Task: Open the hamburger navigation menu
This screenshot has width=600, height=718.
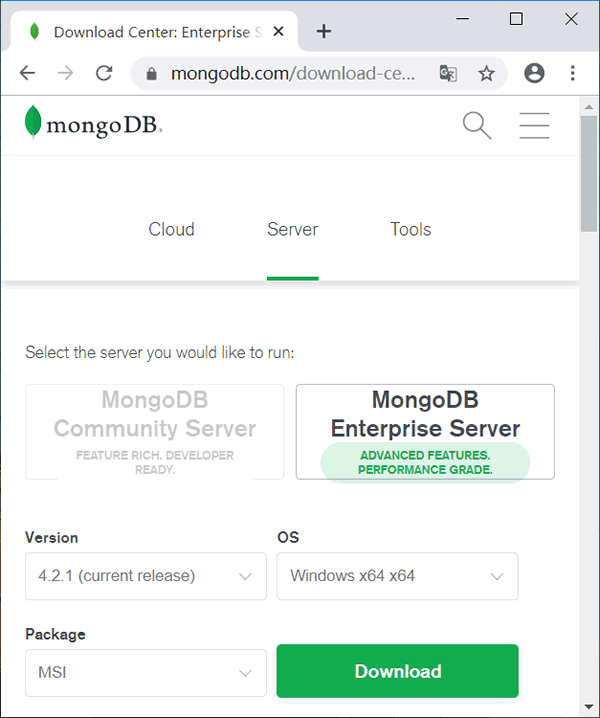Action: click(534, 125)
